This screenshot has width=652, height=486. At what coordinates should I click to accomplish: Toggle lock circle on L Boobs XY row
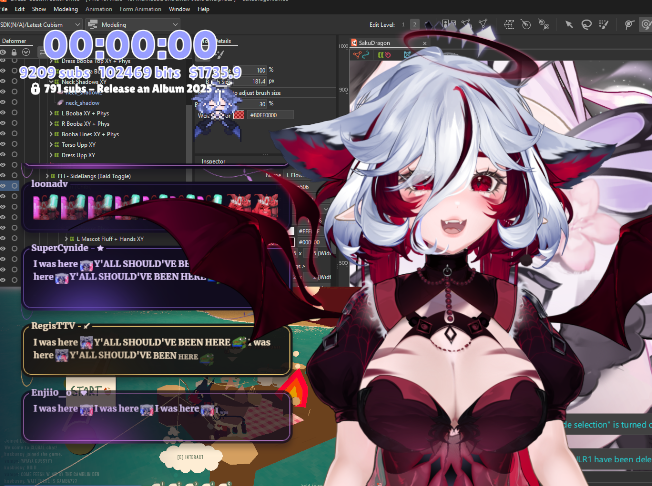tap(14, 113)
